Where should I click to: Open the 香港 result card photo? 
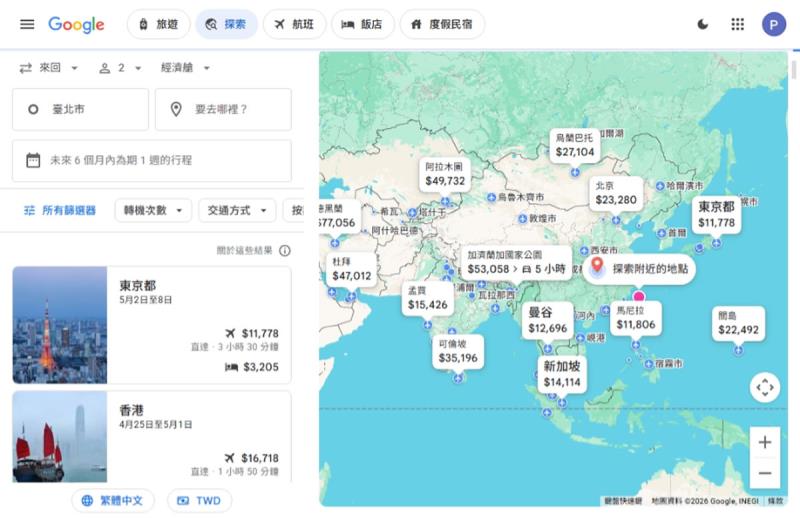pyautogui.click(x=60, y=437)
